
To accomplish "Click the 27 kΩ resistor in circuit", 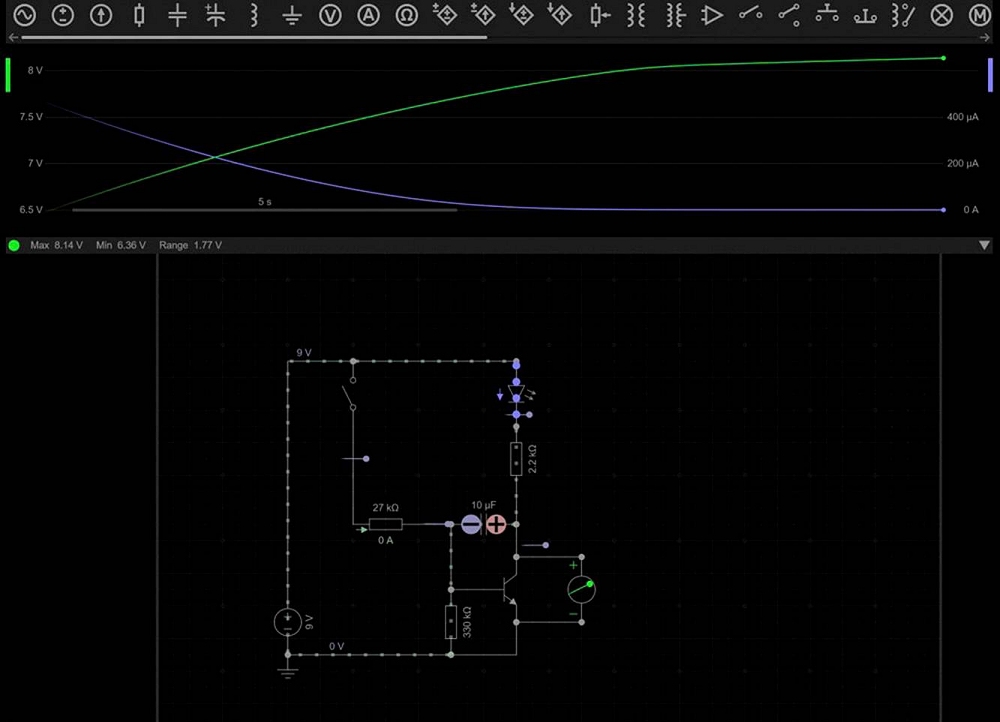I will click(385, 524).
